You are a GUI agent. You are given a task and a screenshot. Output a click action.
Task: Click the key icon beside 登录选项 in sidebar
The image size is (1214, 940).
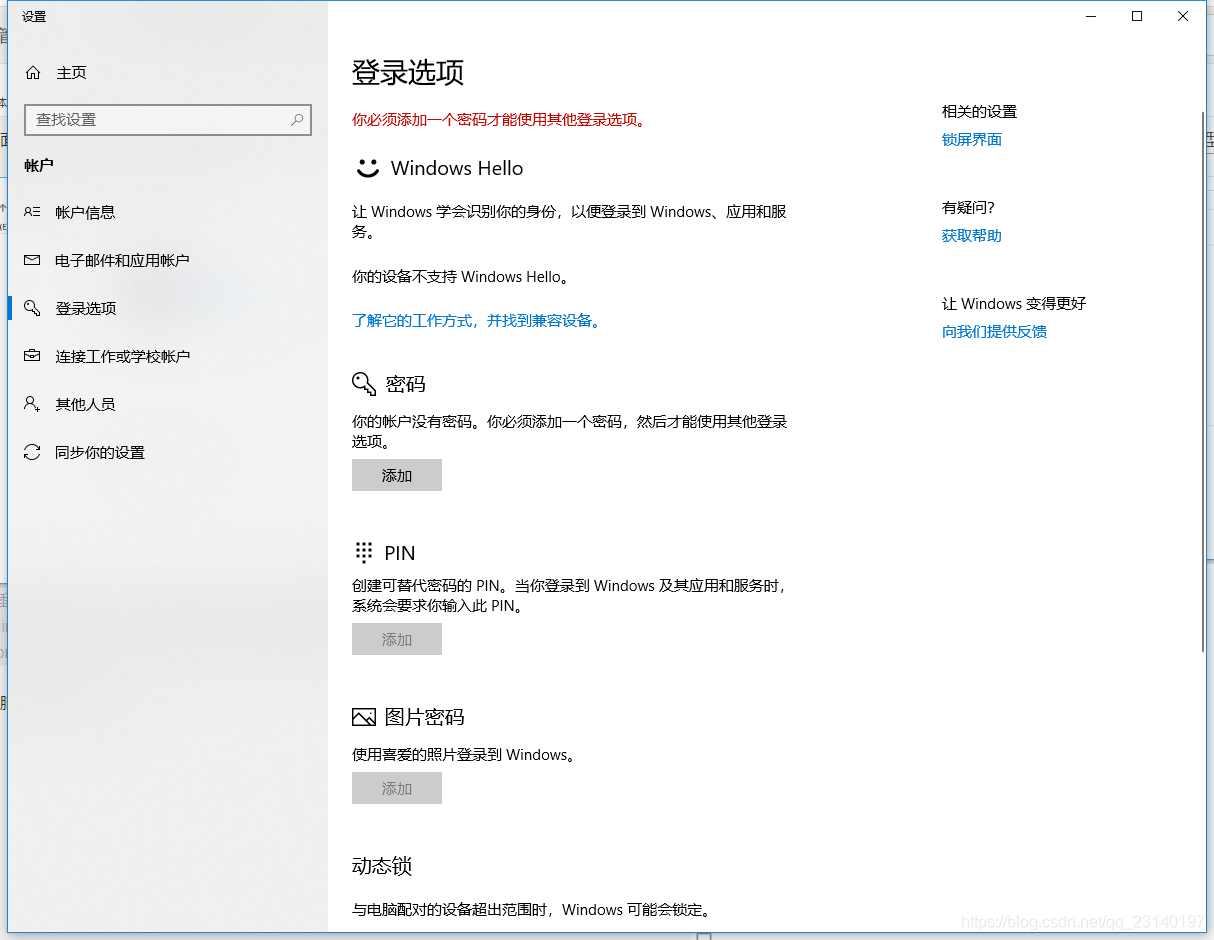pos(33,308)
